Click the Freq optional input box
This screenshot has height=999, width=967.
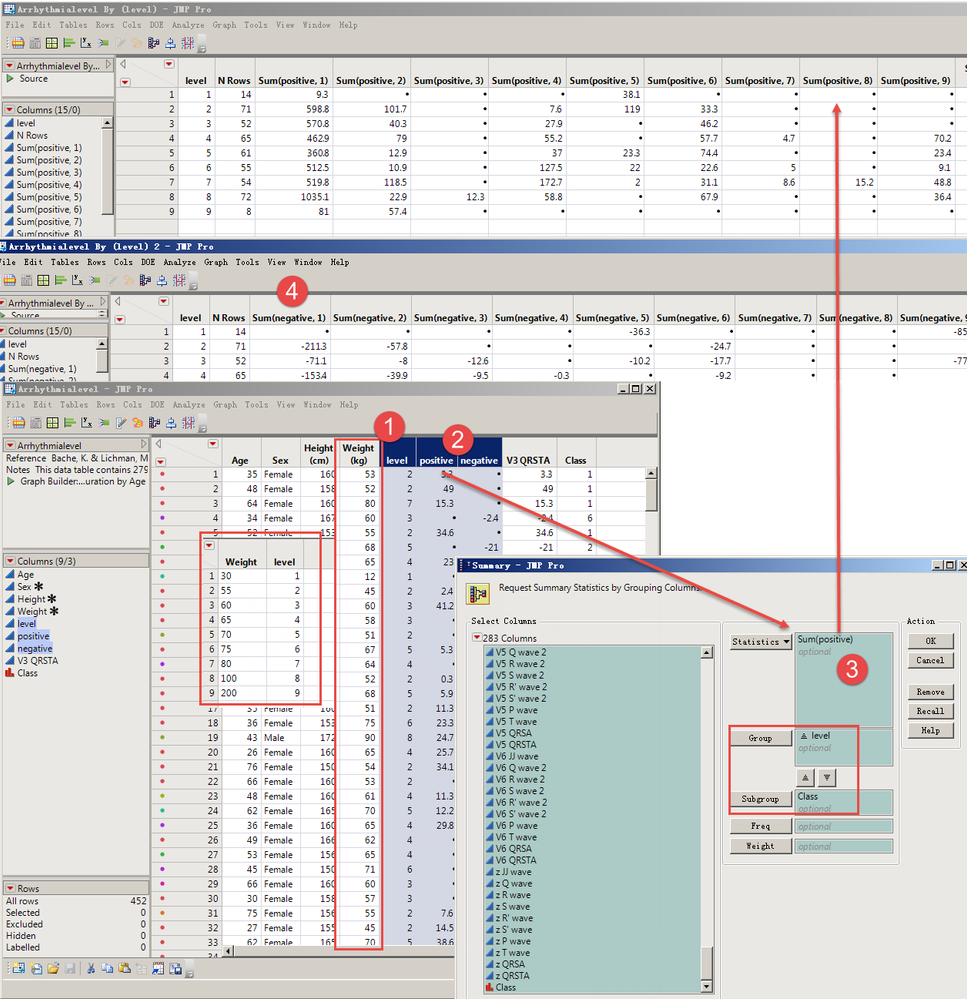click(843, 827)
